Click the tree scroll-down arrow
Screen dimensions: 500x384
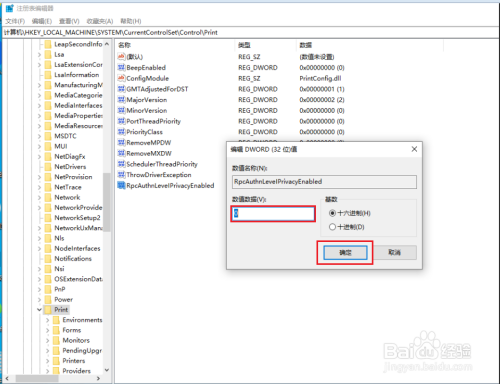click(107, 370)
